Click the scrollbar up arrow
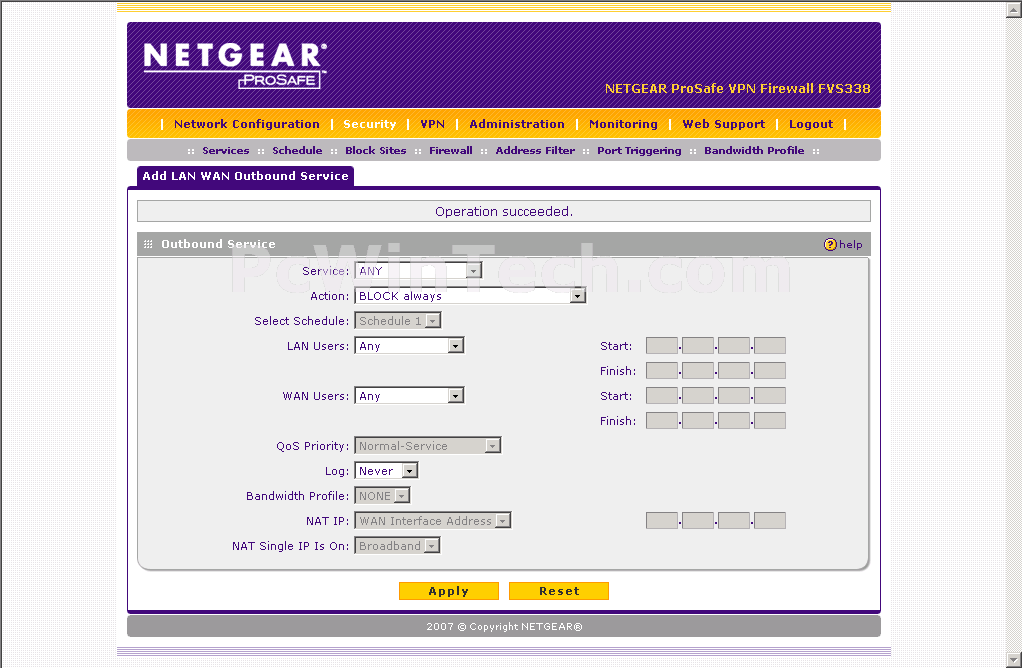1022x668 pixels. 1014,9
